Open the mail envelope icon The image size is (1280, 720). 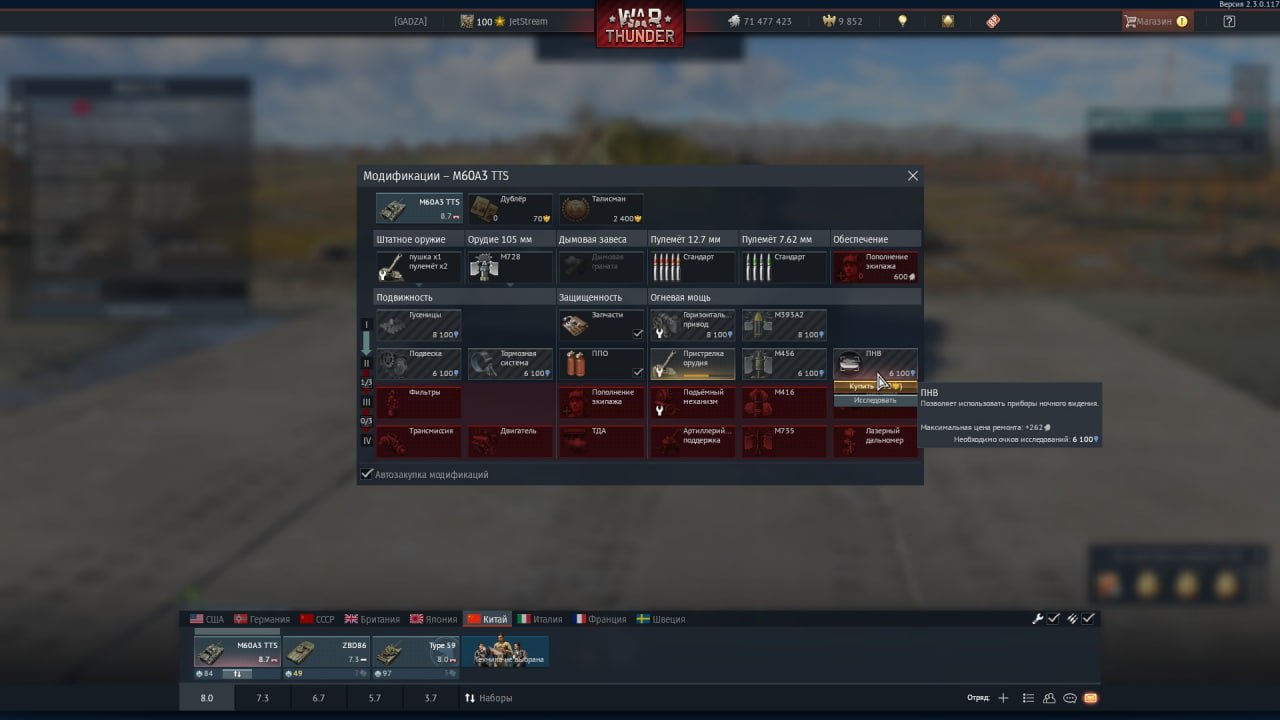pyautogui.click(x=1090, y=698)
